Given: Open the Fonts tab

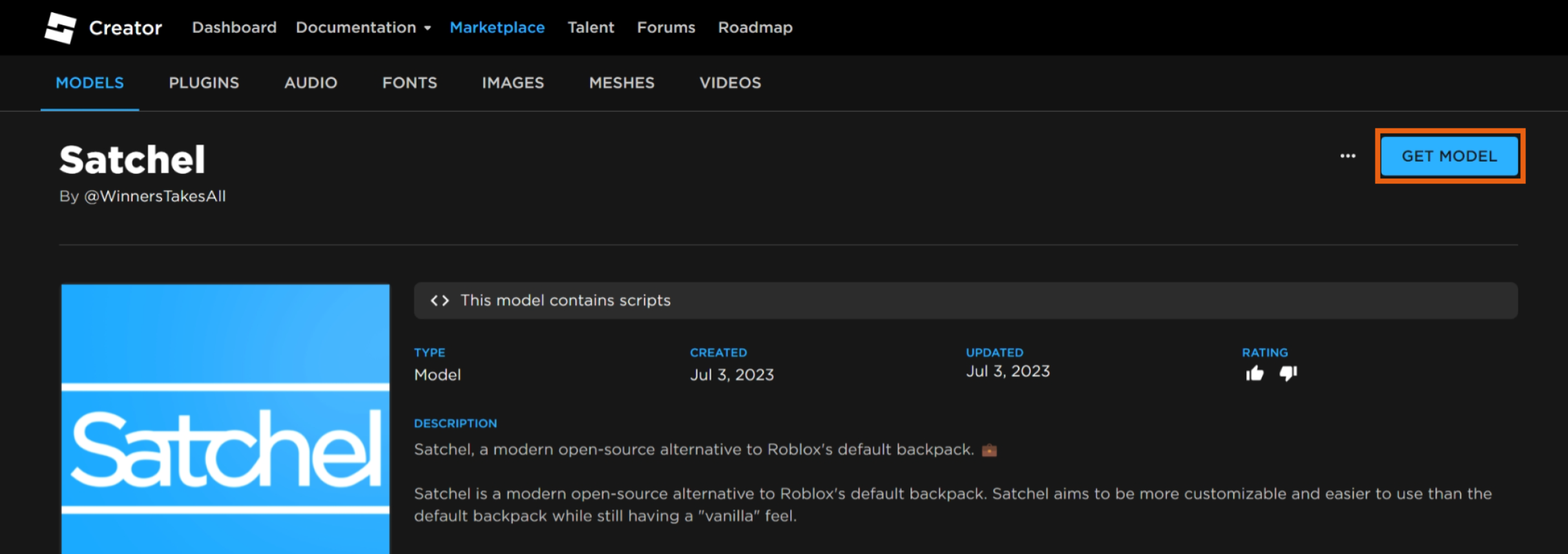Looking at the screenshot, I should pyautogui.click(x=410, y=83).
